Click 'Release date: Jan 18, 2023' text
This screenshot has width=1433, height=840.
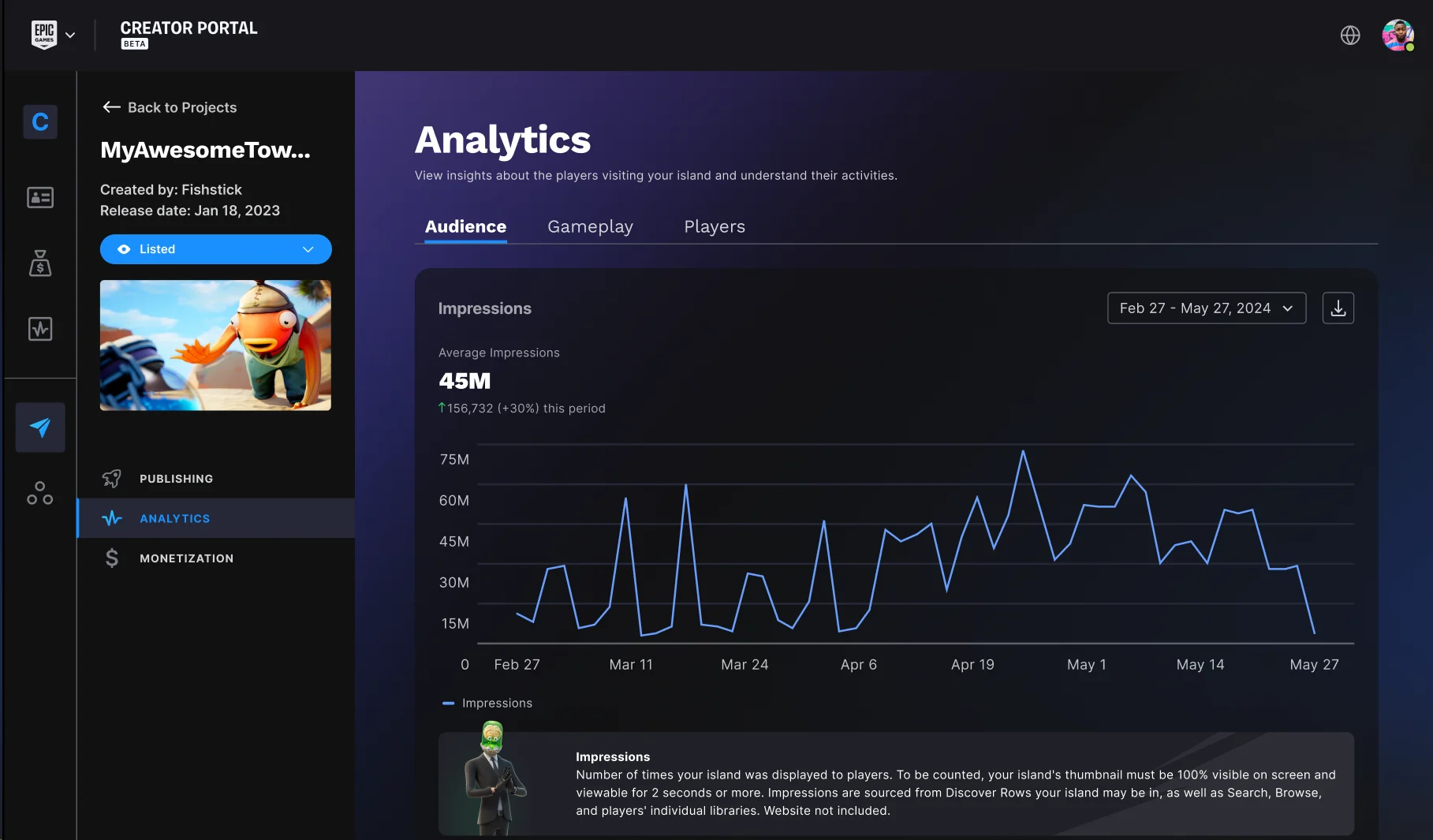click(190, 211)
